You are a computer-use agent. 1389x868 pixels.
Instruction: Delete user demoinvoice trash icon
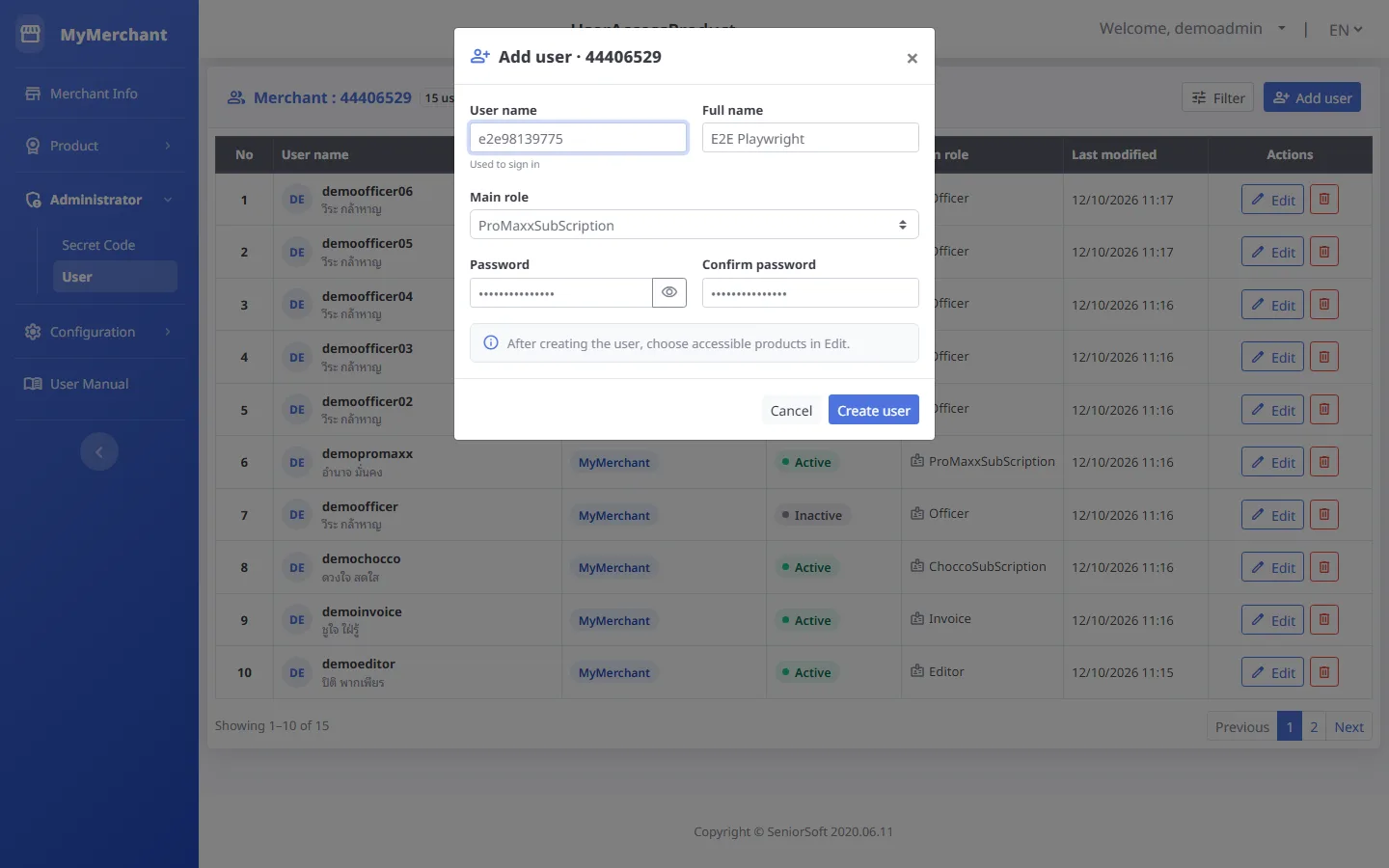(x=1324, y=620)
